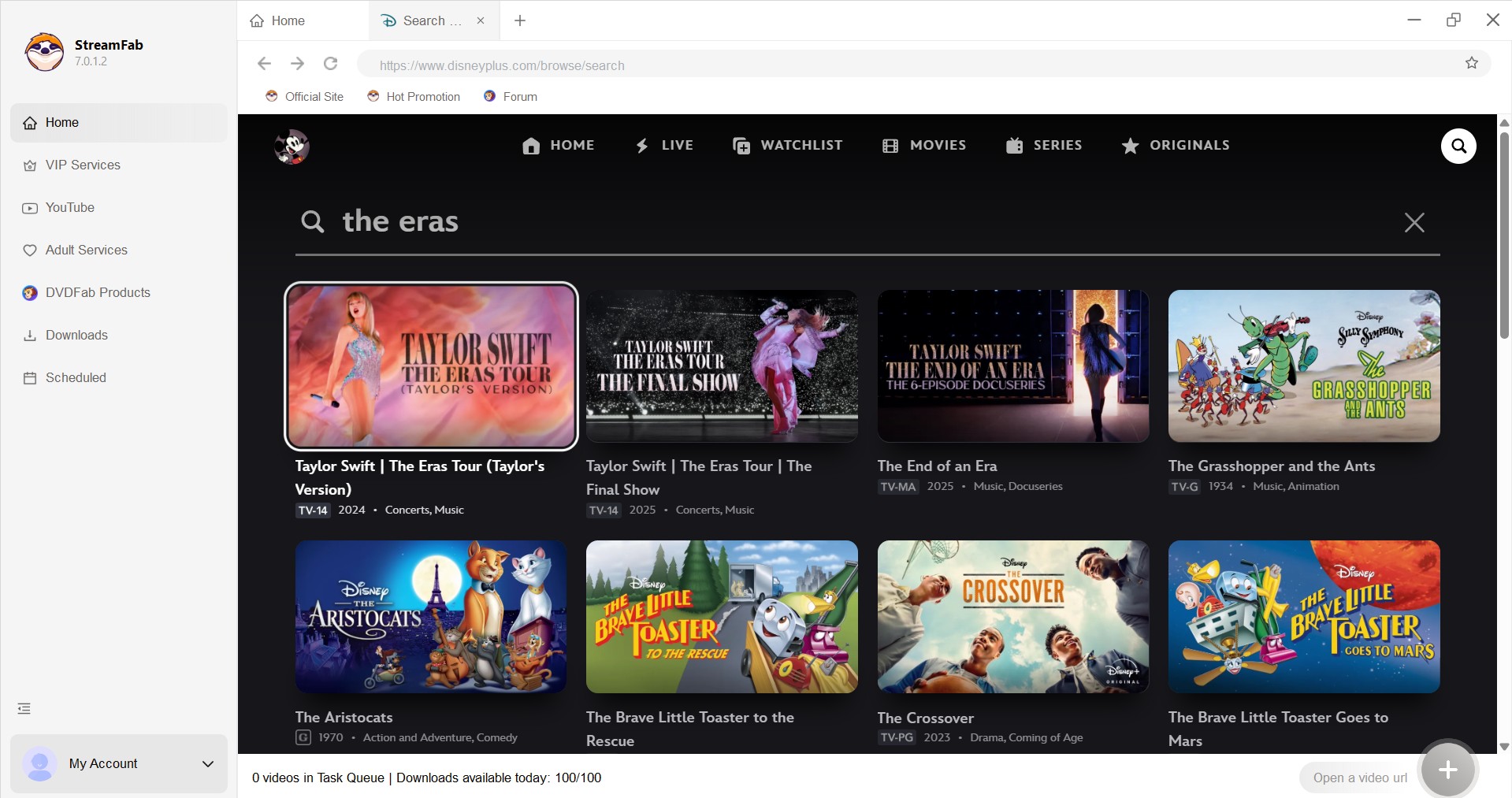Viewport: 1512px width, 798px height.
Task: Select the YouTube downloader service
Action: pyautogui.click(x=69, y=207)
